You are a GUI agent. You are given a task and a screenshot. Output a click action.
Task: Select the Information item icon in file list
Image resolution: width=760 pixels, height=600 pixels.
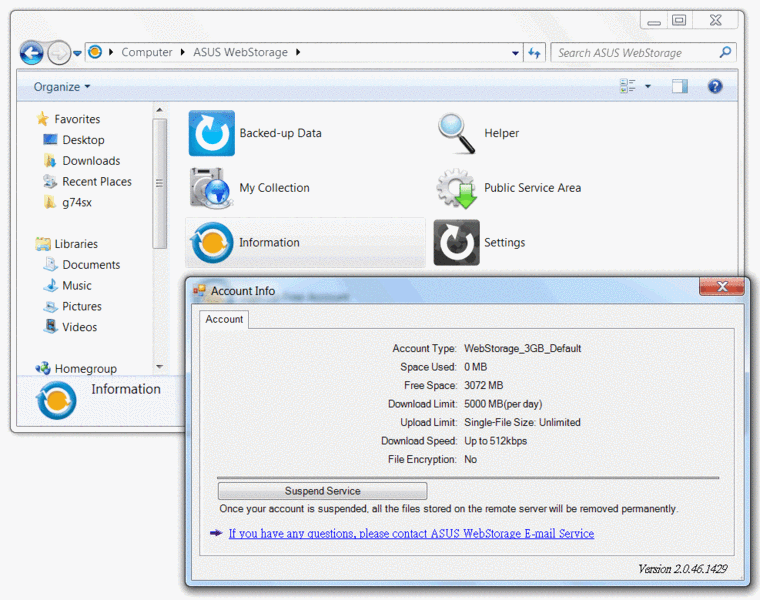tap(211, 242)
